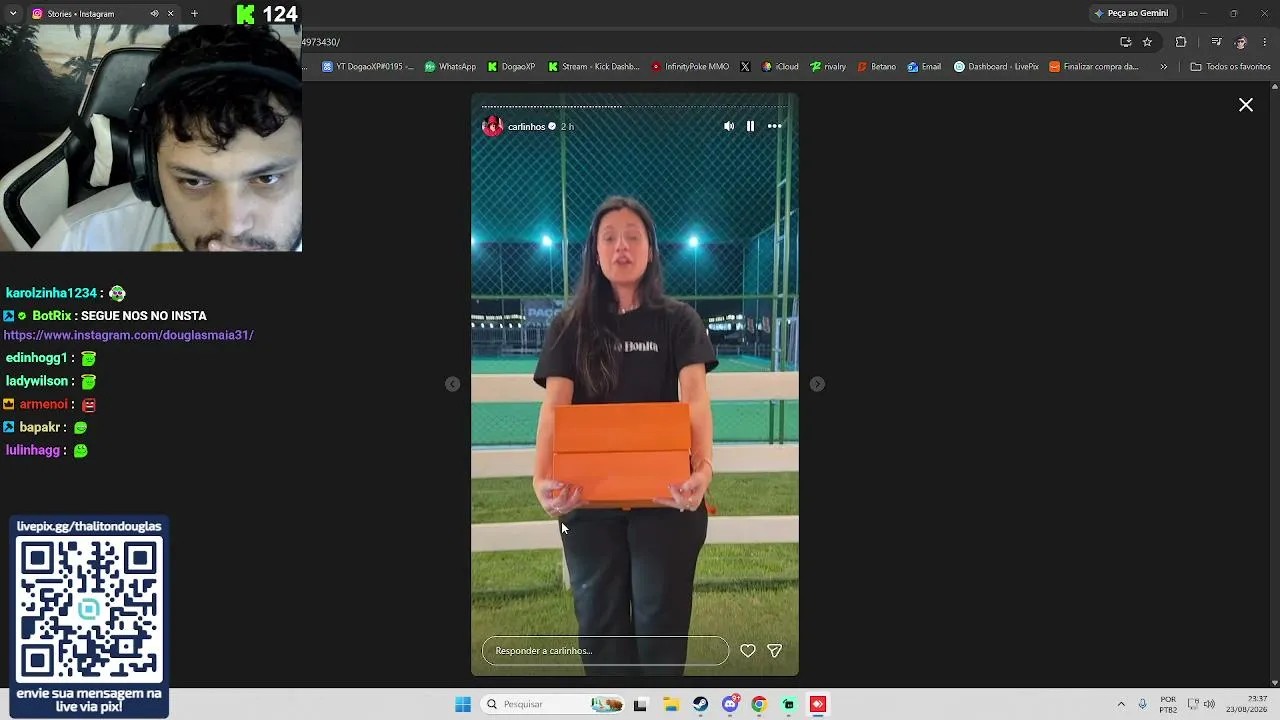The width and height of the screenshot is (1280, 720).
Task: Open the iCloud bookmark
Action: pyautogui.click(x=780, y=67)
